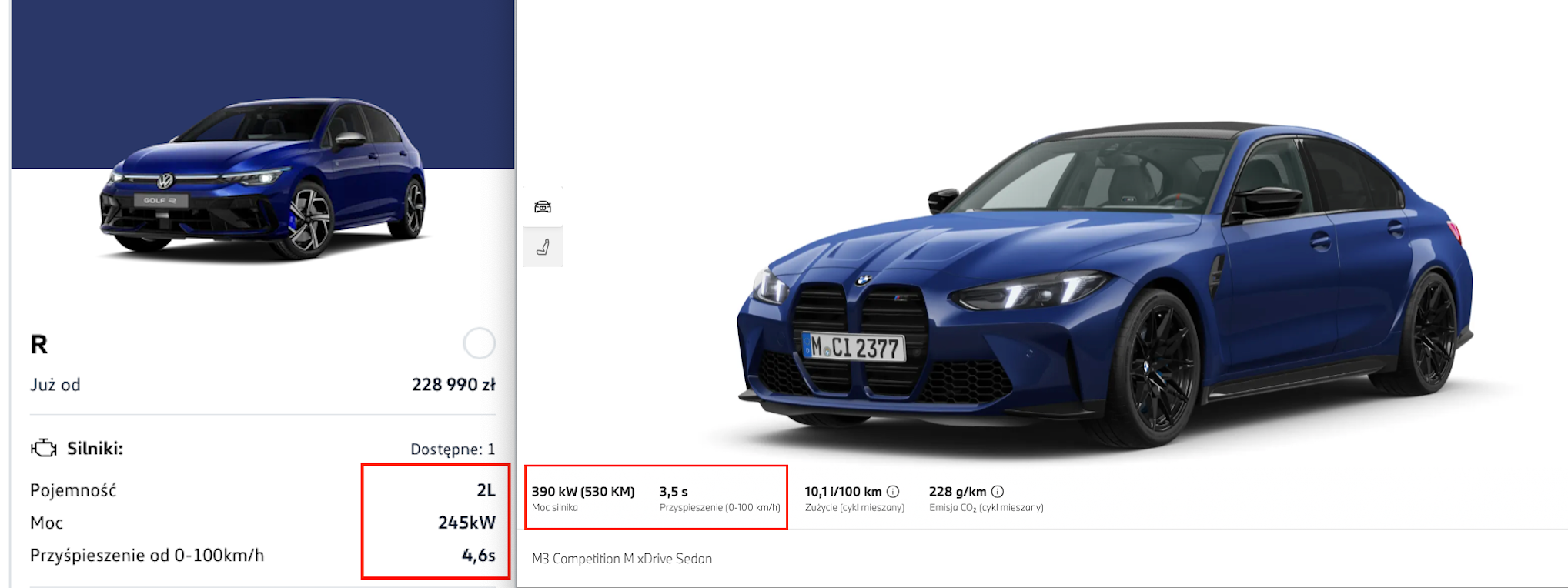Click the 3,5 s acceleration value

pos(674,491)
